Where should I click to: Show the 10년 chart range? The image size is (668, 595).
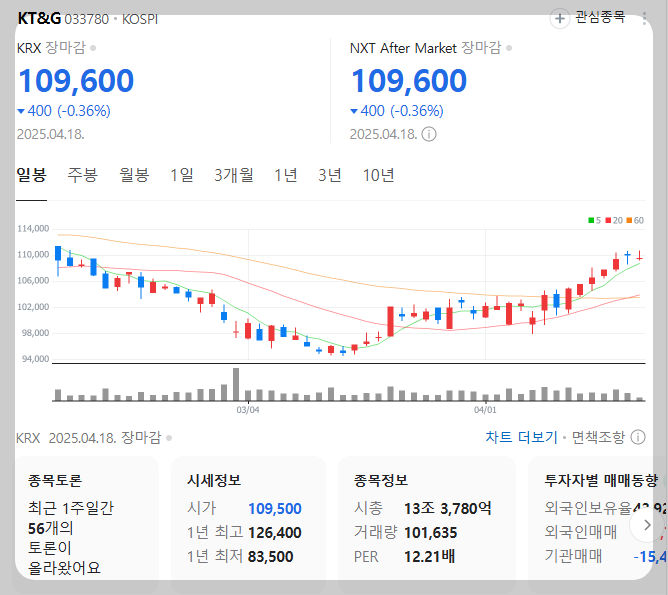point(378,175)
